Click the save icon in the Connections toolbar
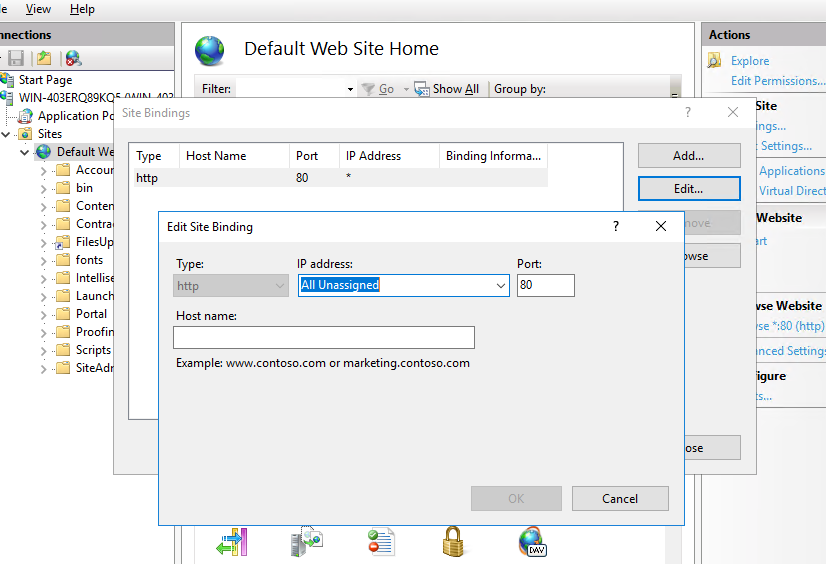The height and width of the screenshot is (564, 826). click(x=16, y=58)
